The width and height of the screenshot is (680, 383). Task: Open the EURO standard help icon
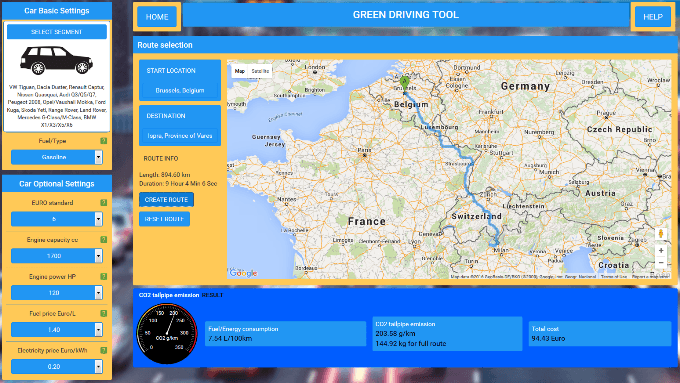(x=104, y=203)
